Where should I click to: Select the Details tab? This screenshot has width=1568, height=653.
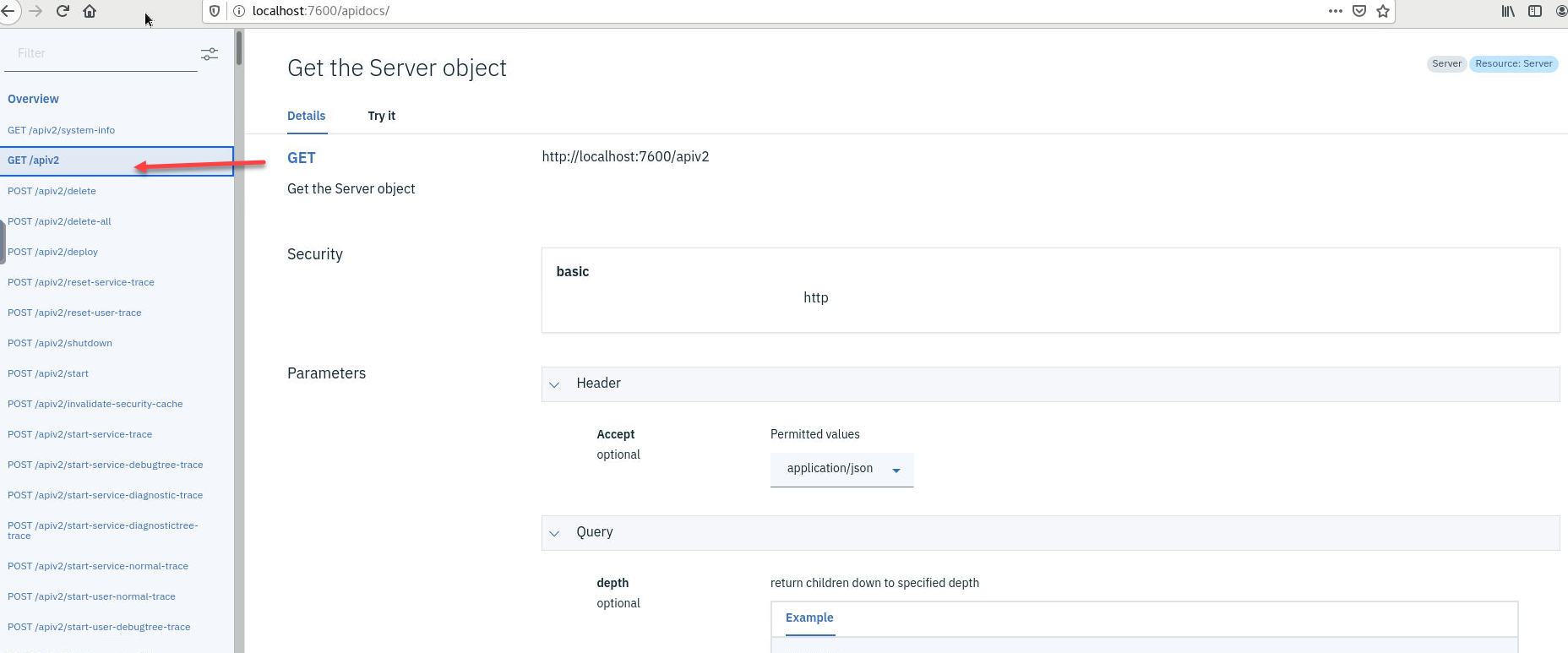pos(306,116)
